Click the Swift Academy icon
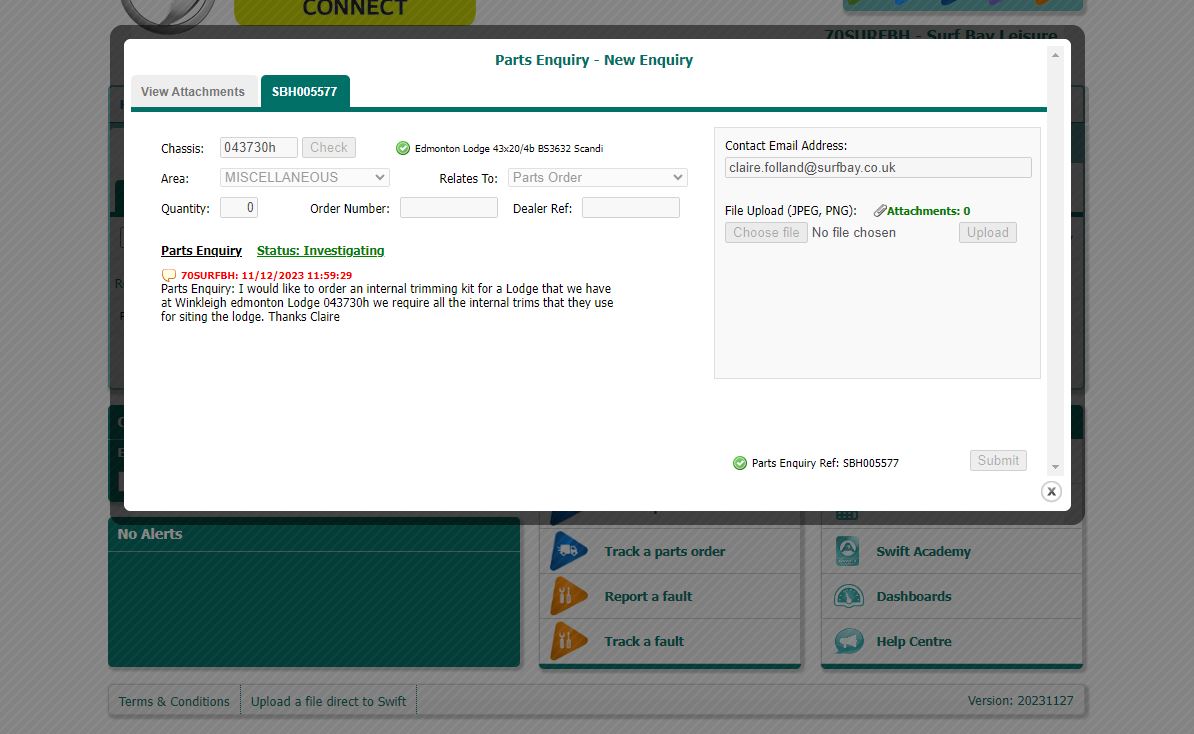 pos(848,551)
